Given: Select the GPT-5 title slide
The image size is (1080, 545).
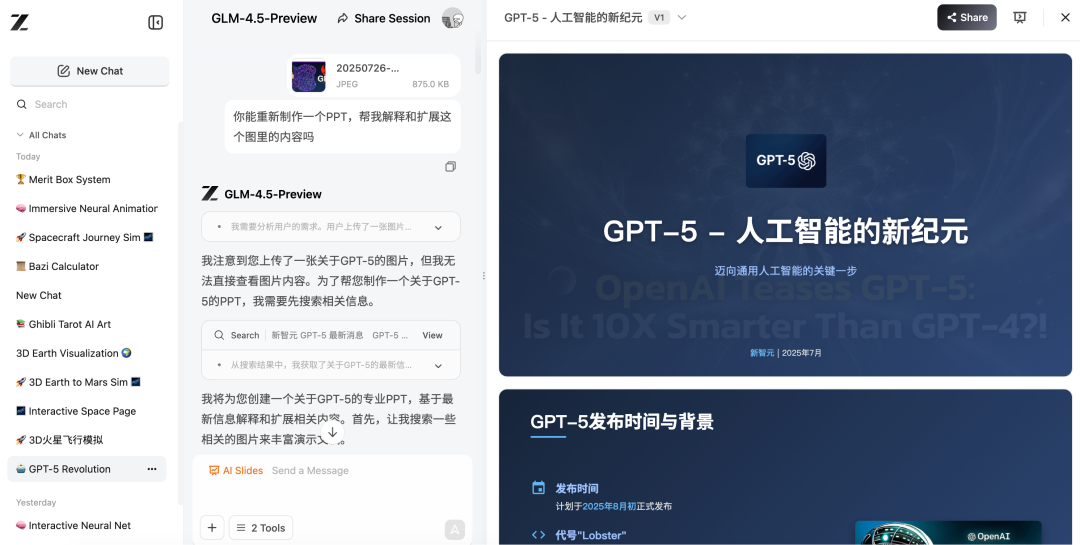Looking at the screenshot, I should pos(785,215).
